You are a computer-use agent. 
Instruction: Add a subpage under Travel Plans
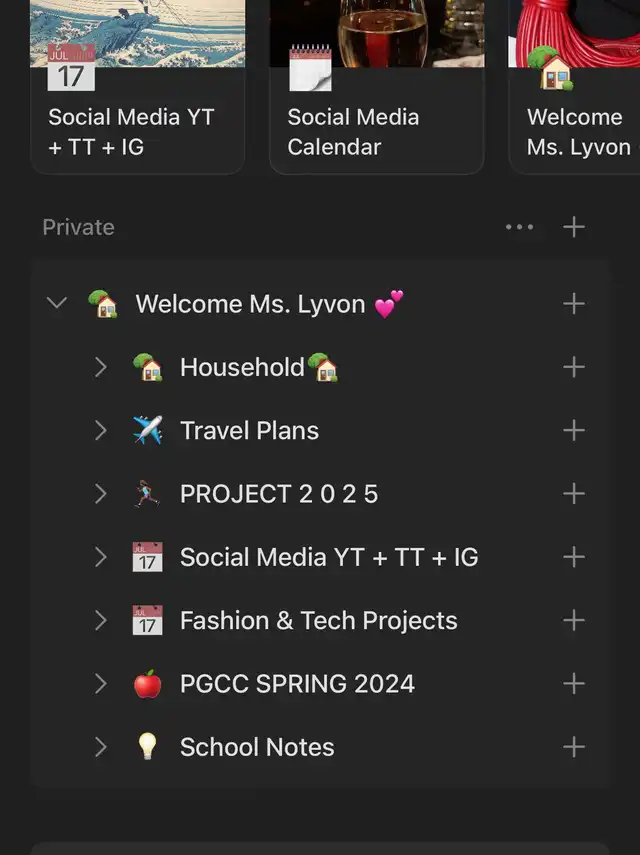pos(573,430)
